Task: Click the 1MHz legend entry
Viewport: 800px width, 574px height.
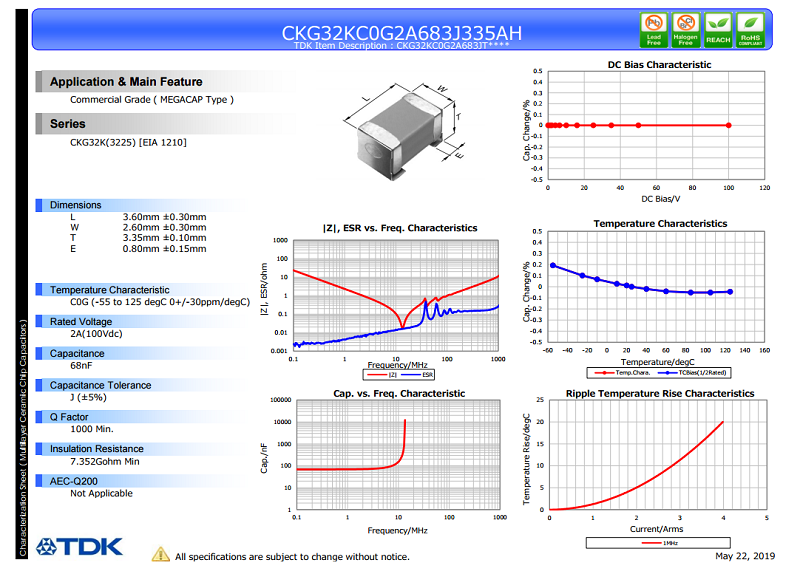Action: (x=658, y=543)
